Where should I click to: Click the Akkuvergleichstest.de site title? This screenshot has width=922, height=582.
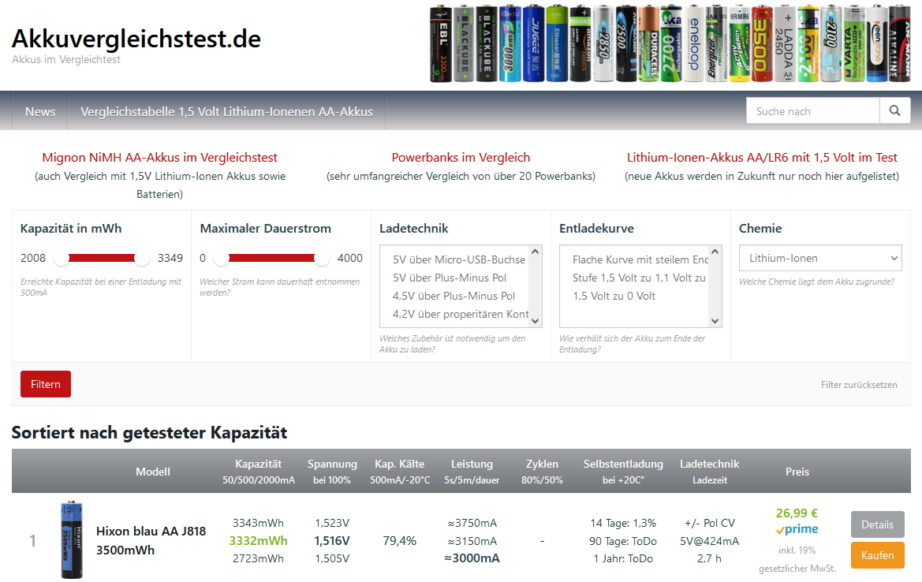136,39
